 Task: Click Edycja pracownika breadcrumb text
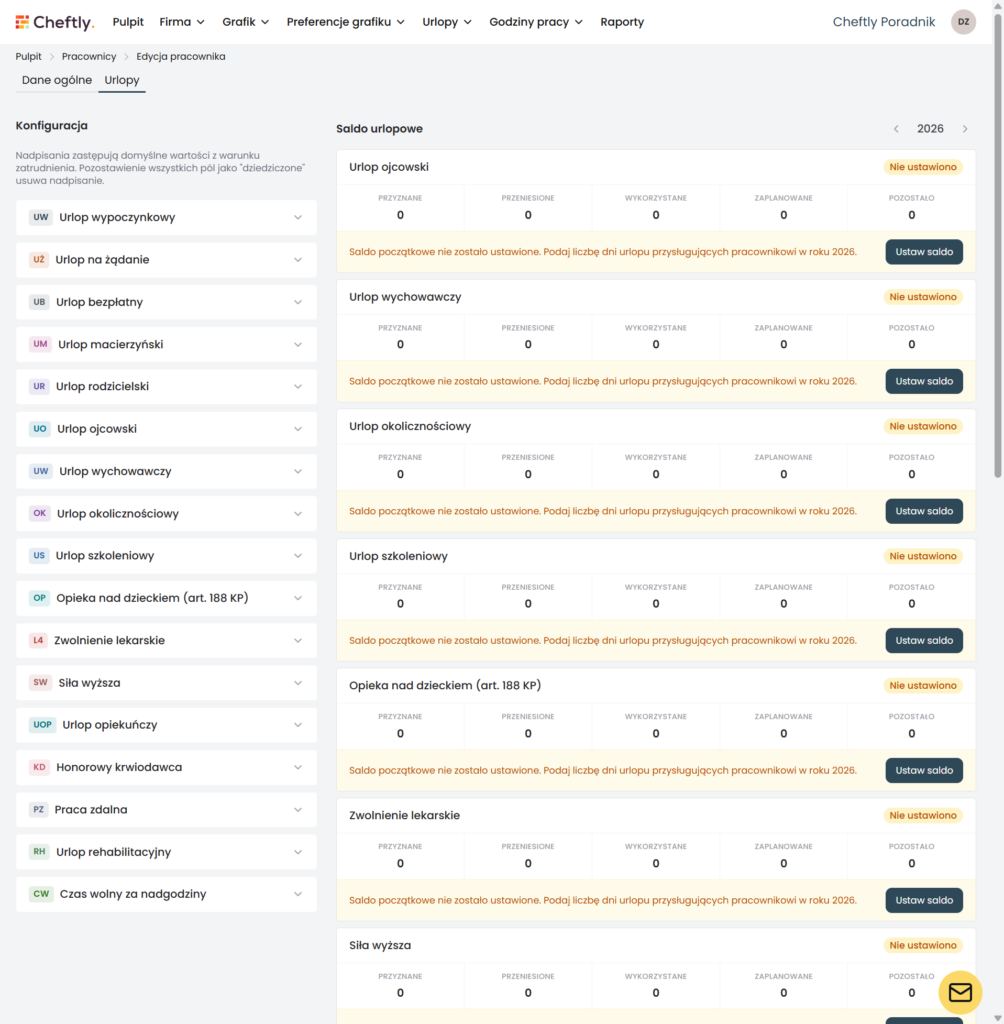181,57
